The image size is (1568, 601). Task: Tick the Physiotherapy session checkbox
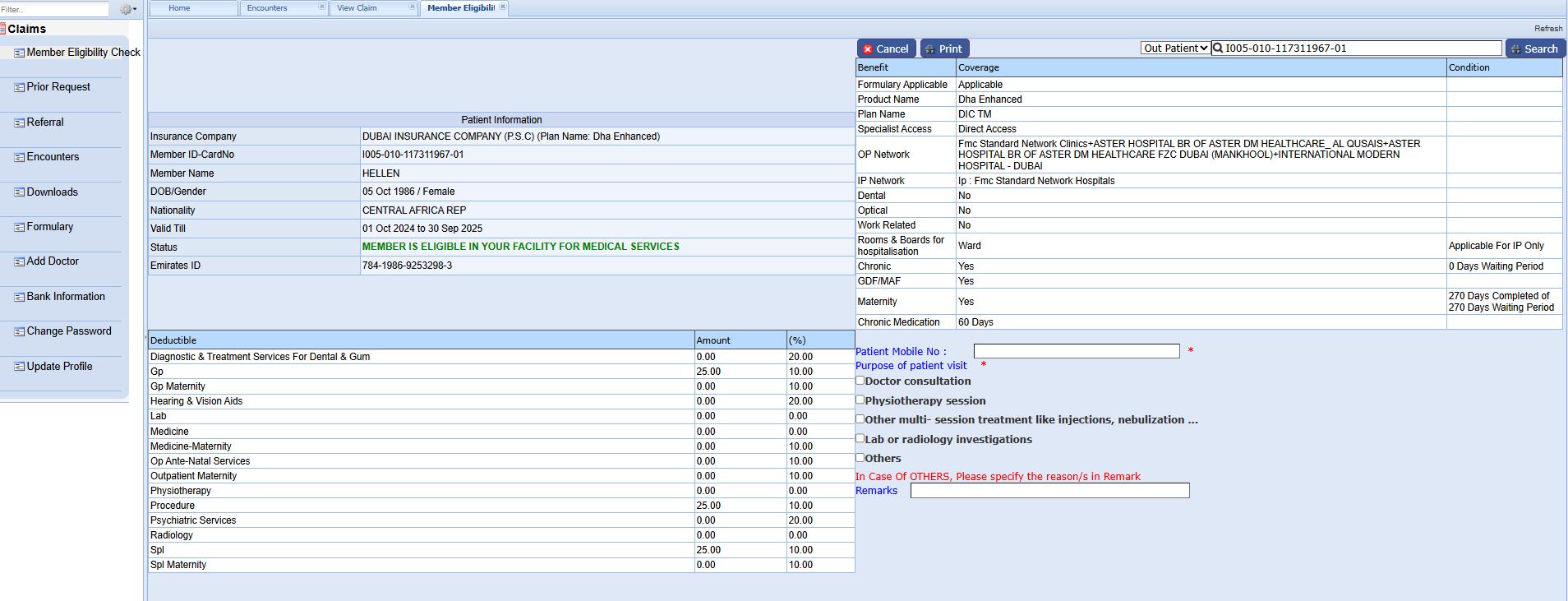[860, 400]
